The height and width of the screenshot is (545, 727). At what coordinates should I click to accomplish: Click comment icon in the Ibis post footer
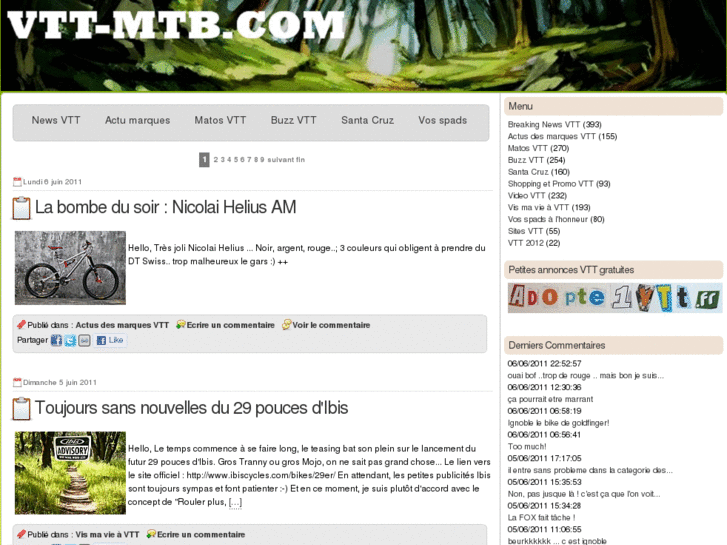coord(151,534)
